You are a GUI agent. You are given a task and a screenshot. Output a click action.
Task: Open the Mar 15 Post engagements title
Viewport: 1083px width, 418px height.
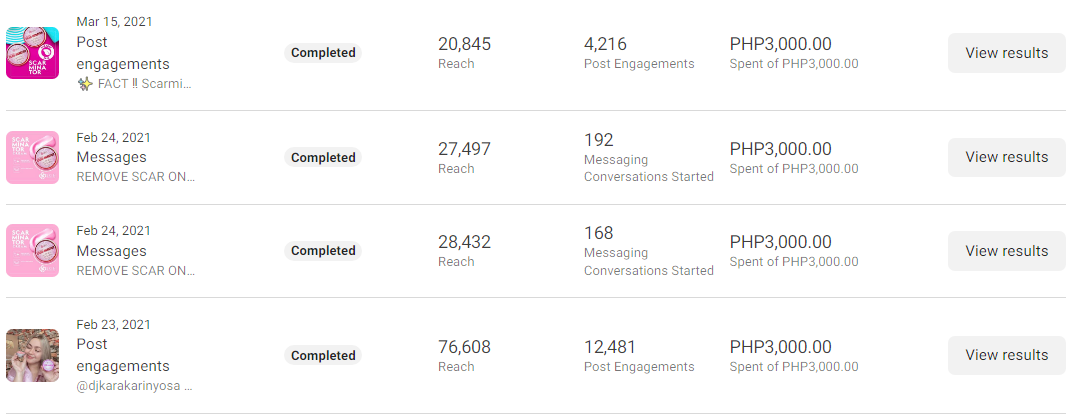point(123,53)
